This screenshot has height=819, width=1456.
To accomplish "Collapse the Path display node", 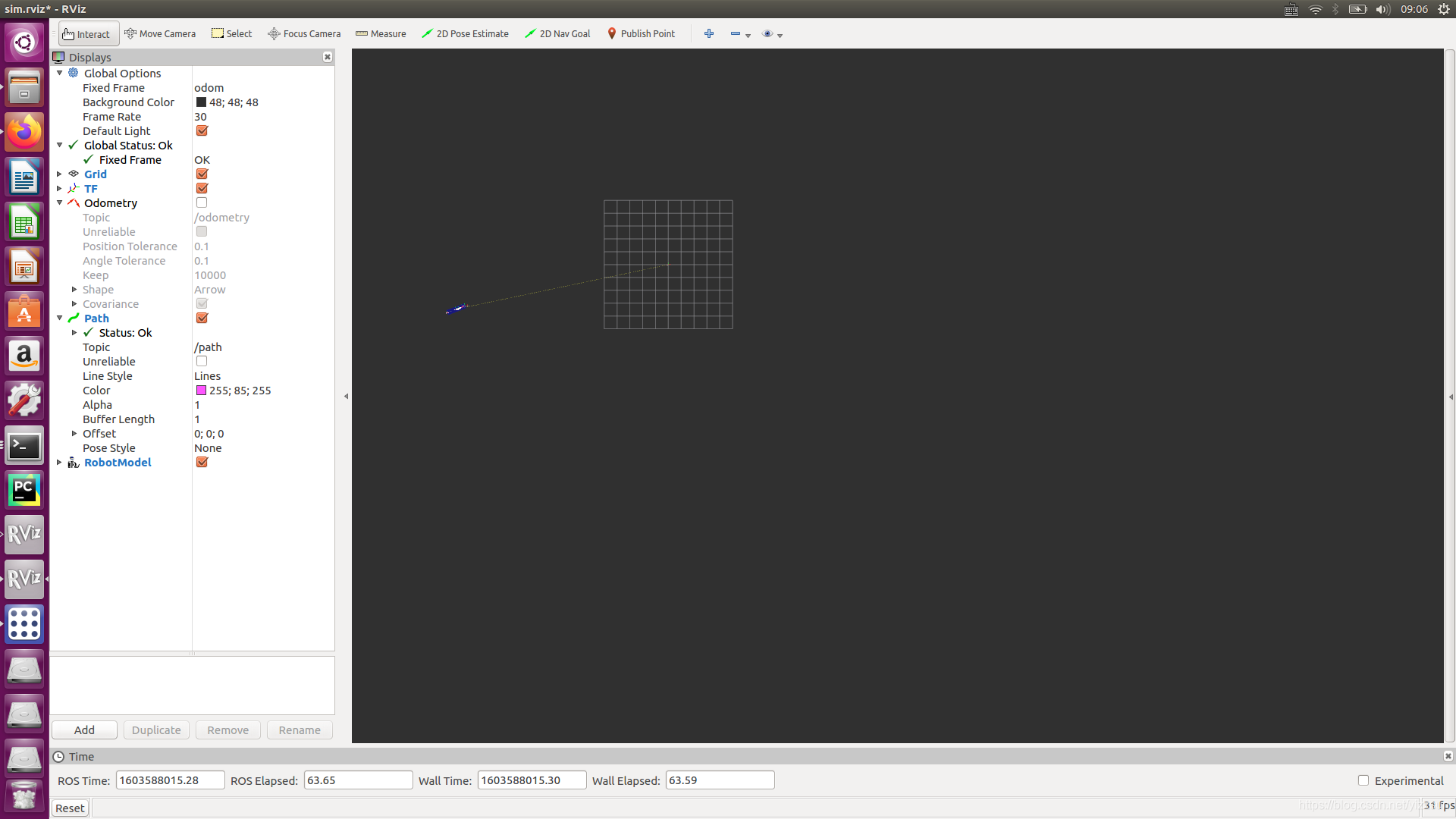I will click(60, 318).
